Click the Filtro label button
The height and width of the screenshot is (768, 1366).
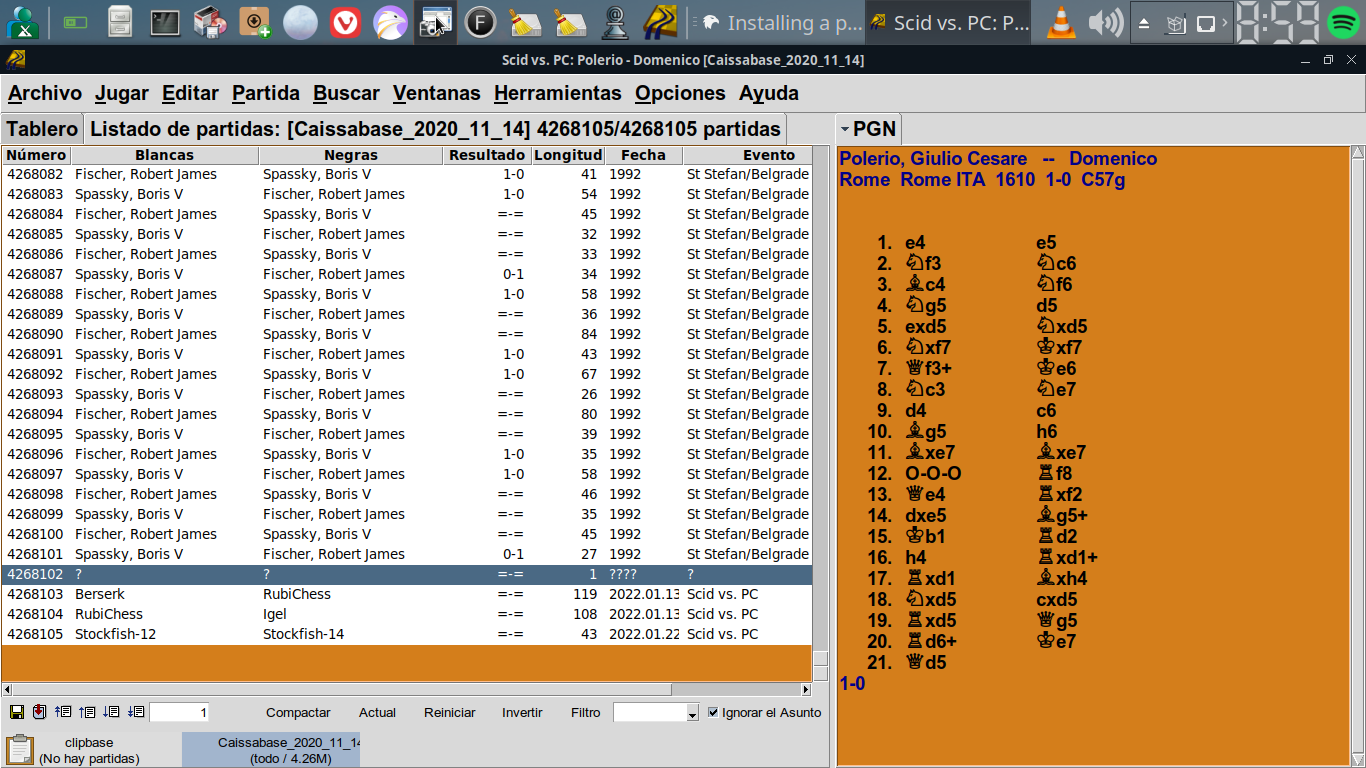[x=585, y=712]
